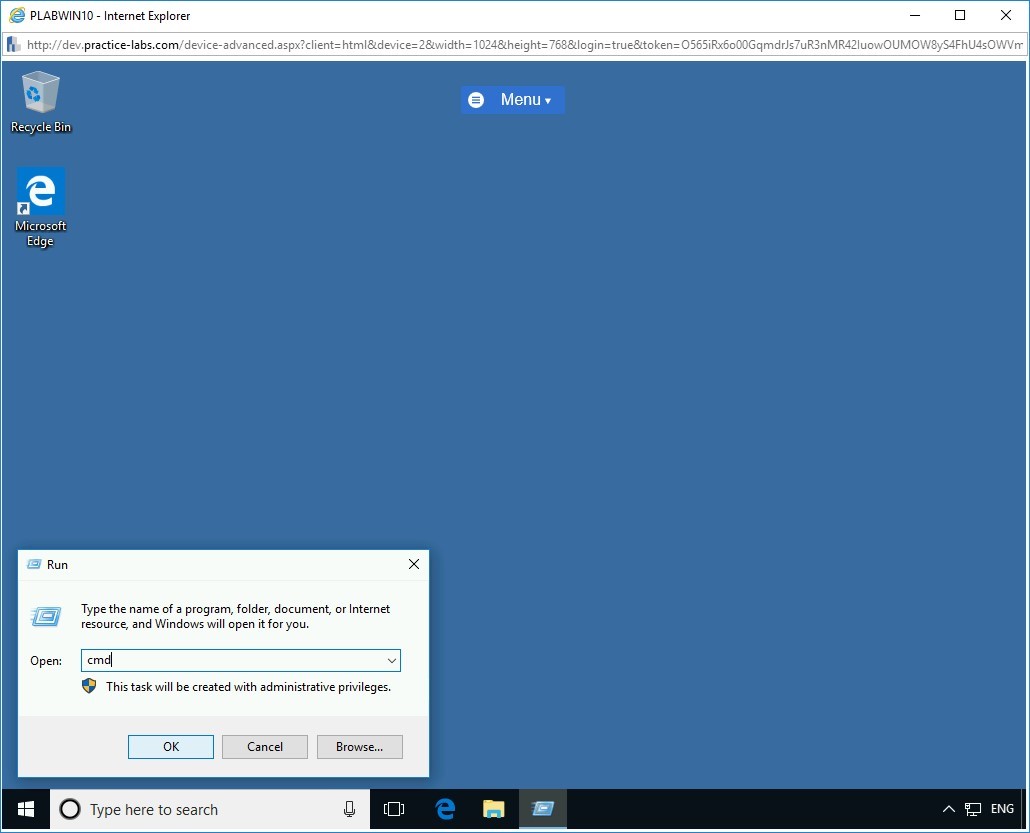Cancel the Run dialog
The height and width of the screenshot is (833, 1030).
pos(265,747)
